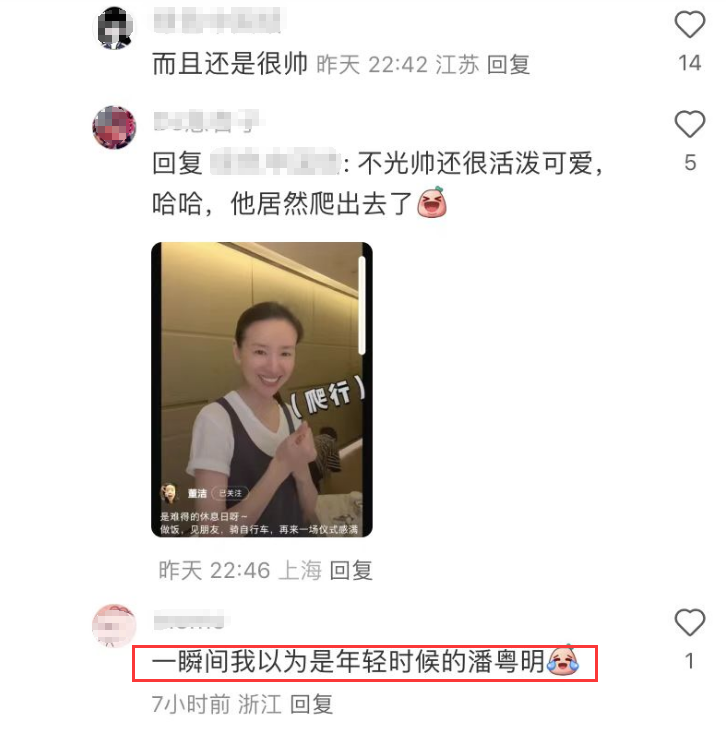Viewport: 726px width, 729px height.
Task: Open the blurred username of third commenter
Action: 189,620
